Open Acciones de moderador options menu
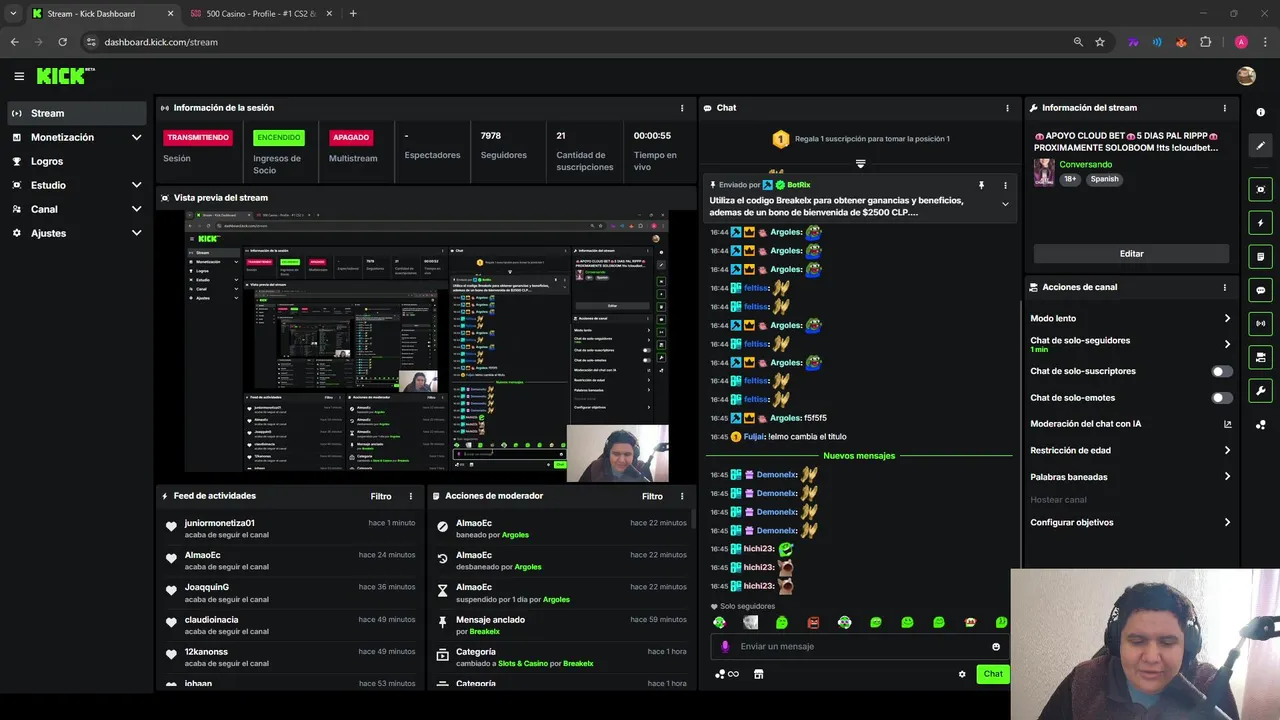 pos(683,496)
